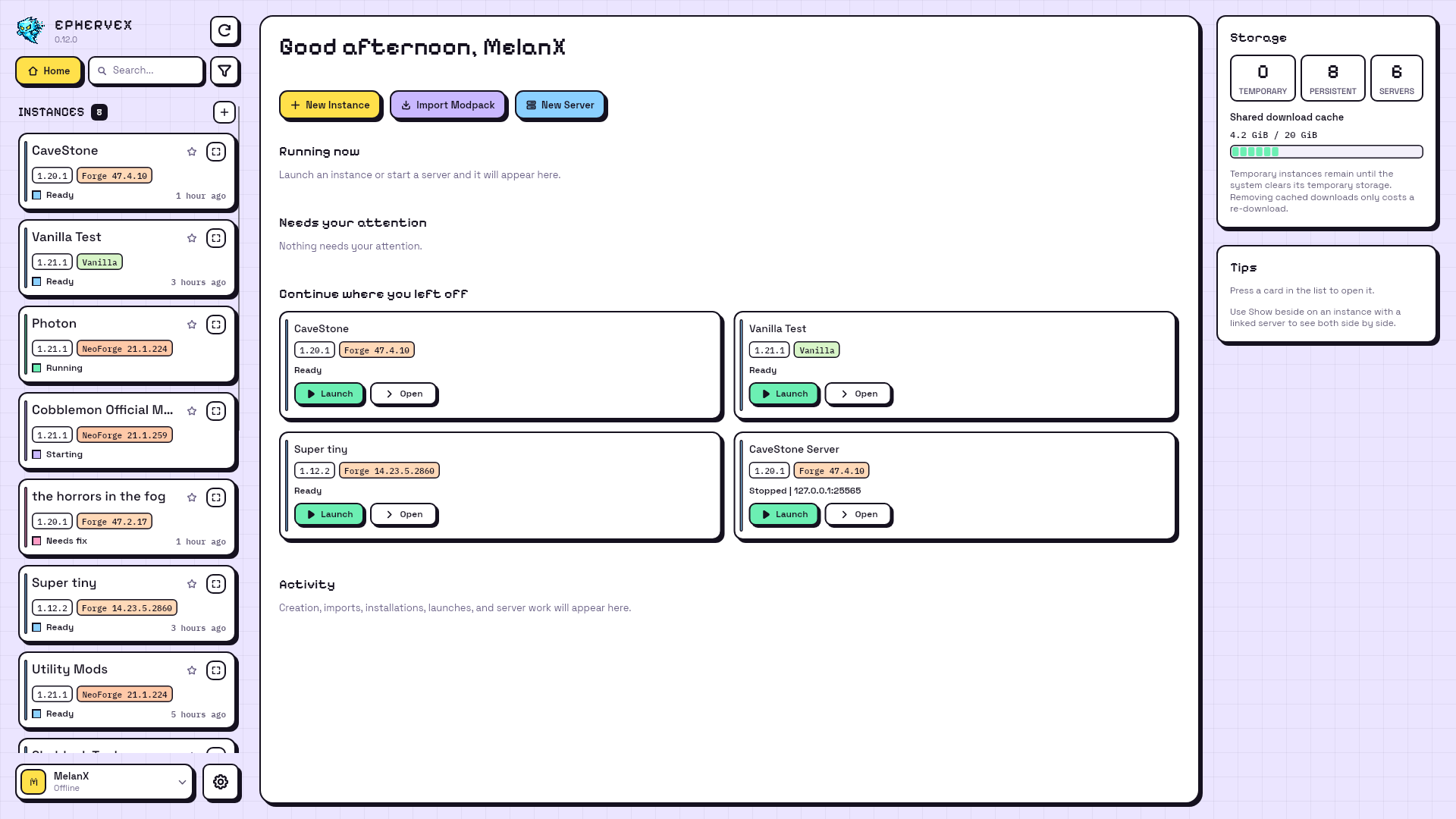The height and width of the screenshot is (819, 1456).
Task: Click expand square icon on Photon card
Action: tap(216, 325)
